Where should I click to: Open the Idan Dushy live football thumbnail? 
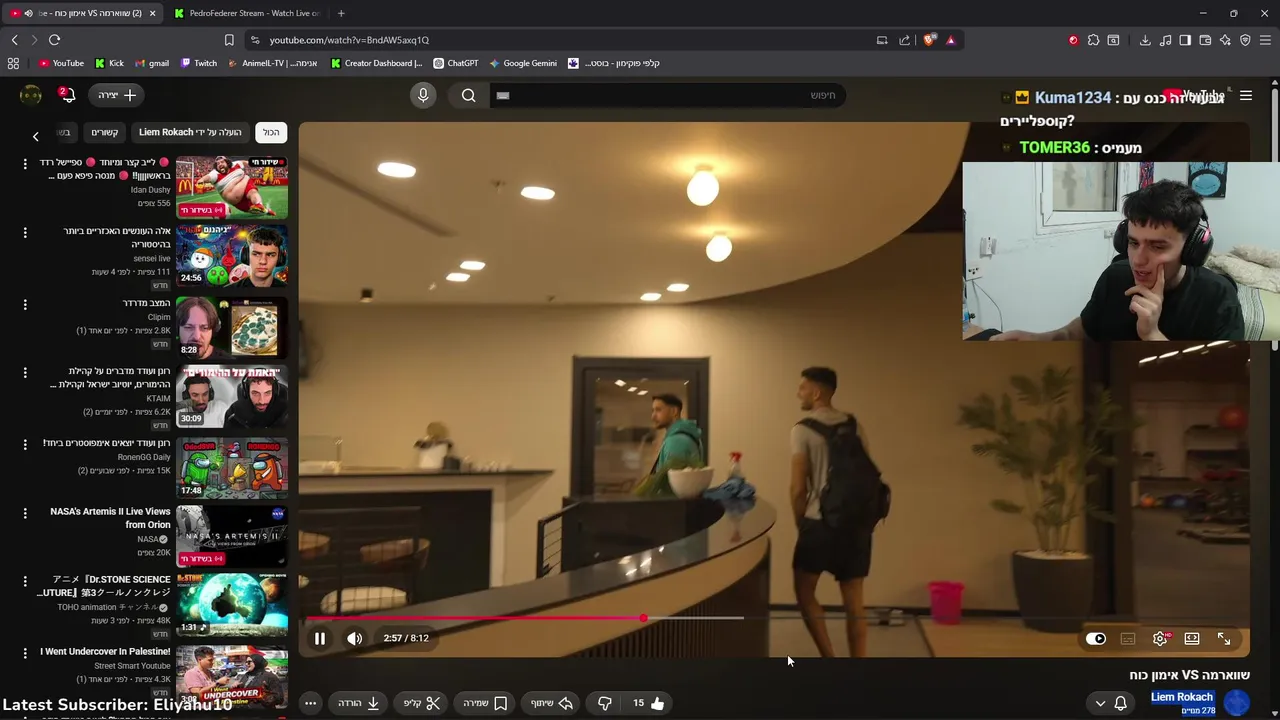(232, 187)
